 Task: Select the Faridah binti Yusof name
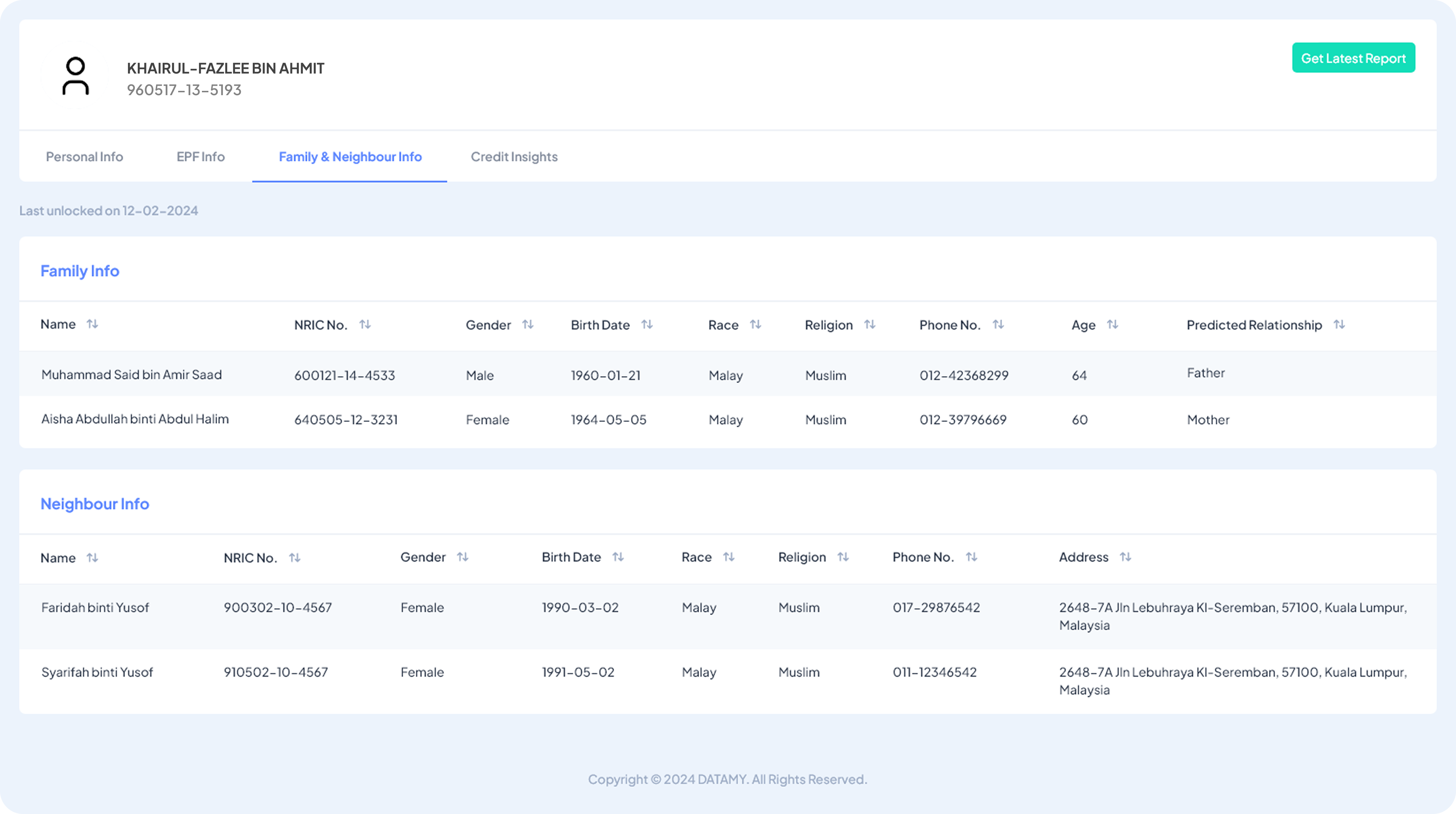pos(95,608)
